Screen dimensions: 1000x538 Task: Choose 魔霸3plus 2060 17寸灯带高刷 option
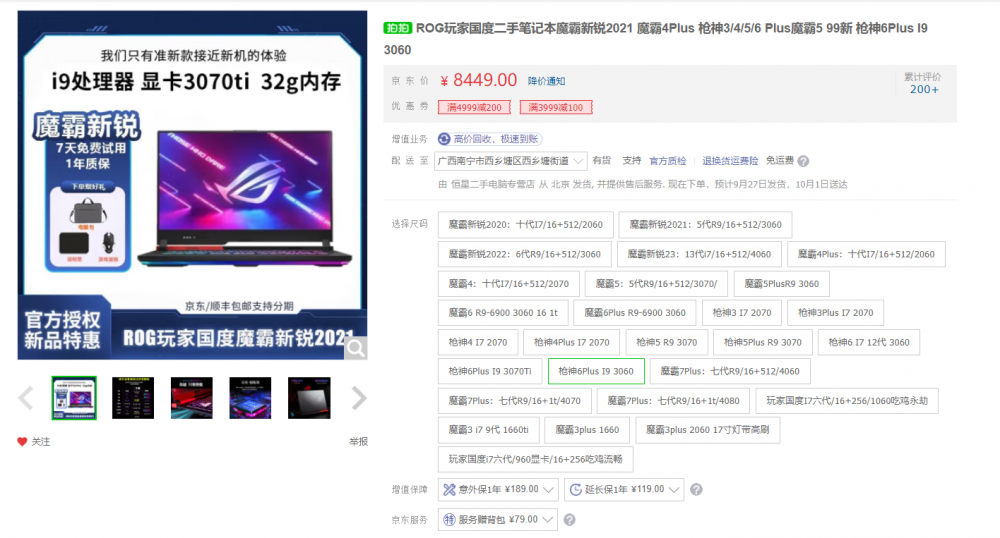click(x=707, y=430)
